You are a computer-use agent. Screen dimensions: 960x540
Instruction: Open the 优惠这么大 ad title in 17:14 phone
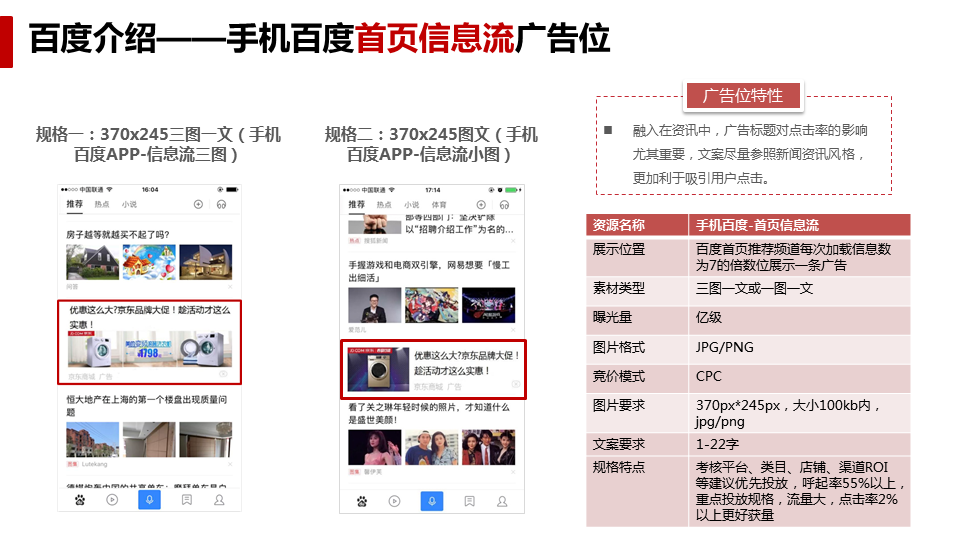point(467,363)
